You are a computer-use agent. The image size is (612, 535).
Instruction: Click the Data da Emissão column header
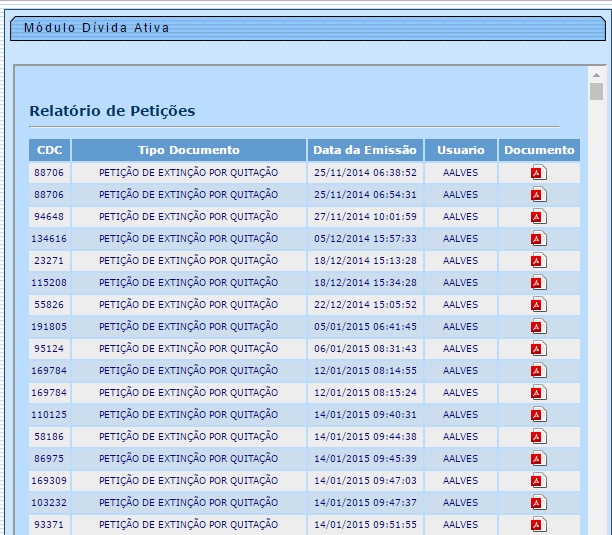[x=365, y=150]
